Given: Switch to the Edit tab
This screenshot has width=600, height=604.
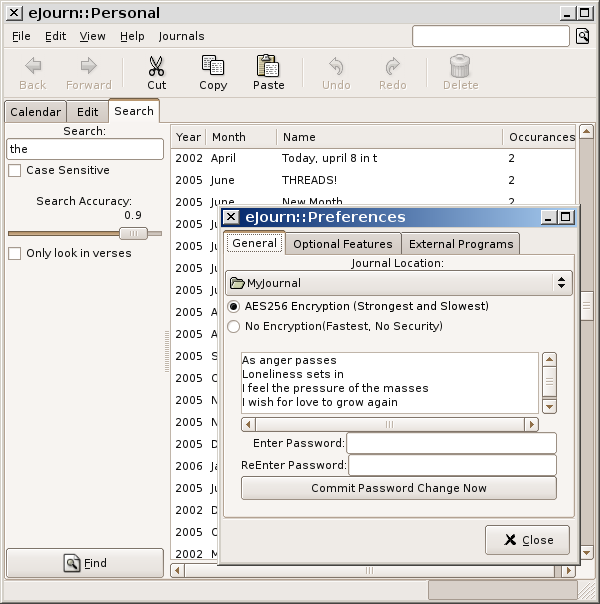Looking at the screenshot, I should (x=87, y=112).
